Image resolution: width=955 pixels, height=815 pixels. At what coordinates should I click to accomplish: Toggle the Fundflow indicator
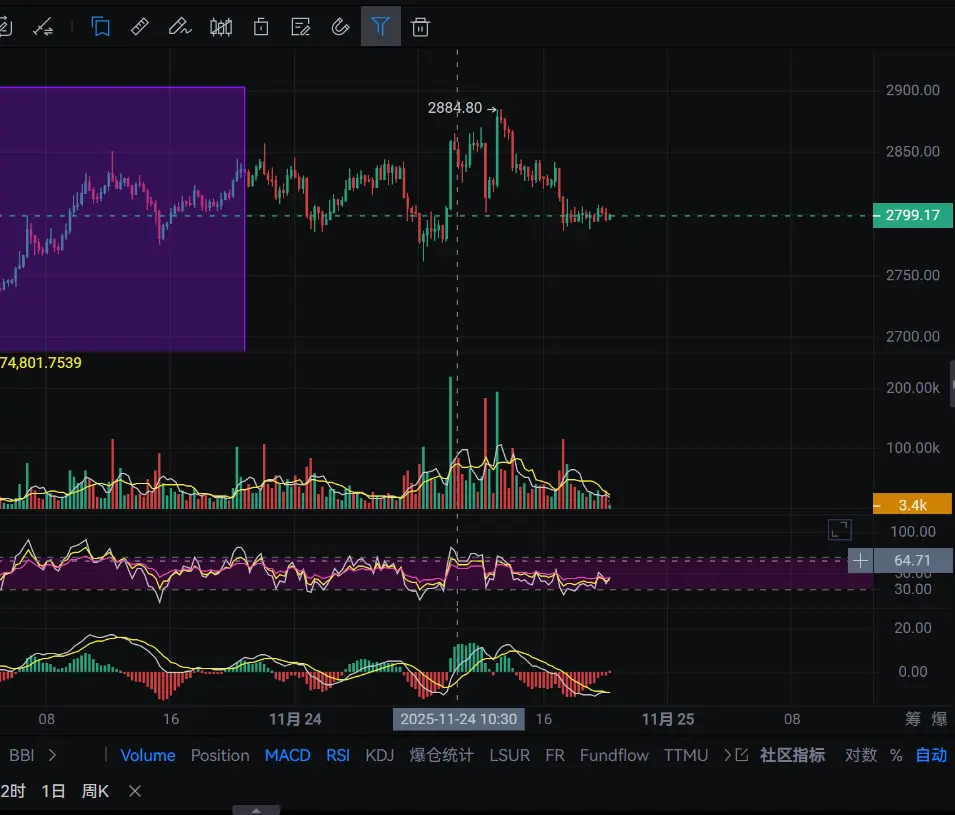614,755
